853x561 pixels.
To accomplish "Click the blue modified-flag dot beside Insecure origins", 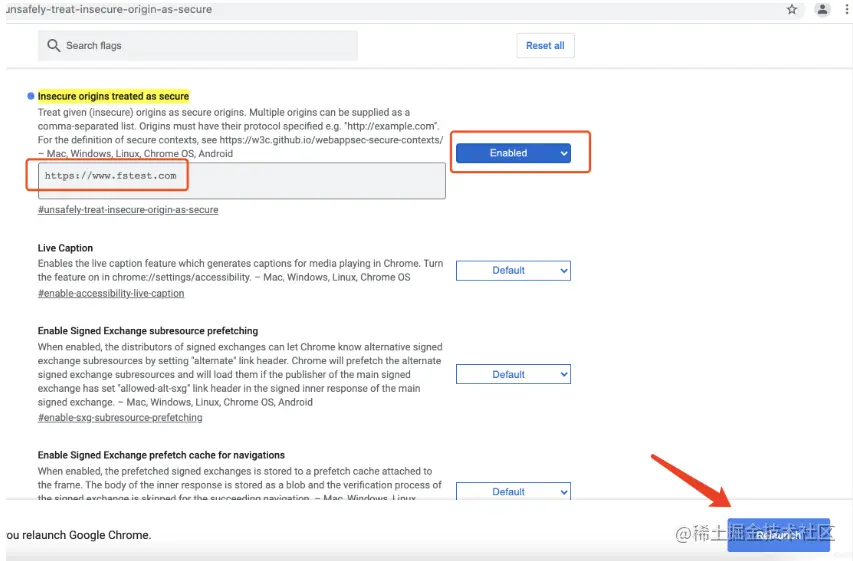I will 30,96.
